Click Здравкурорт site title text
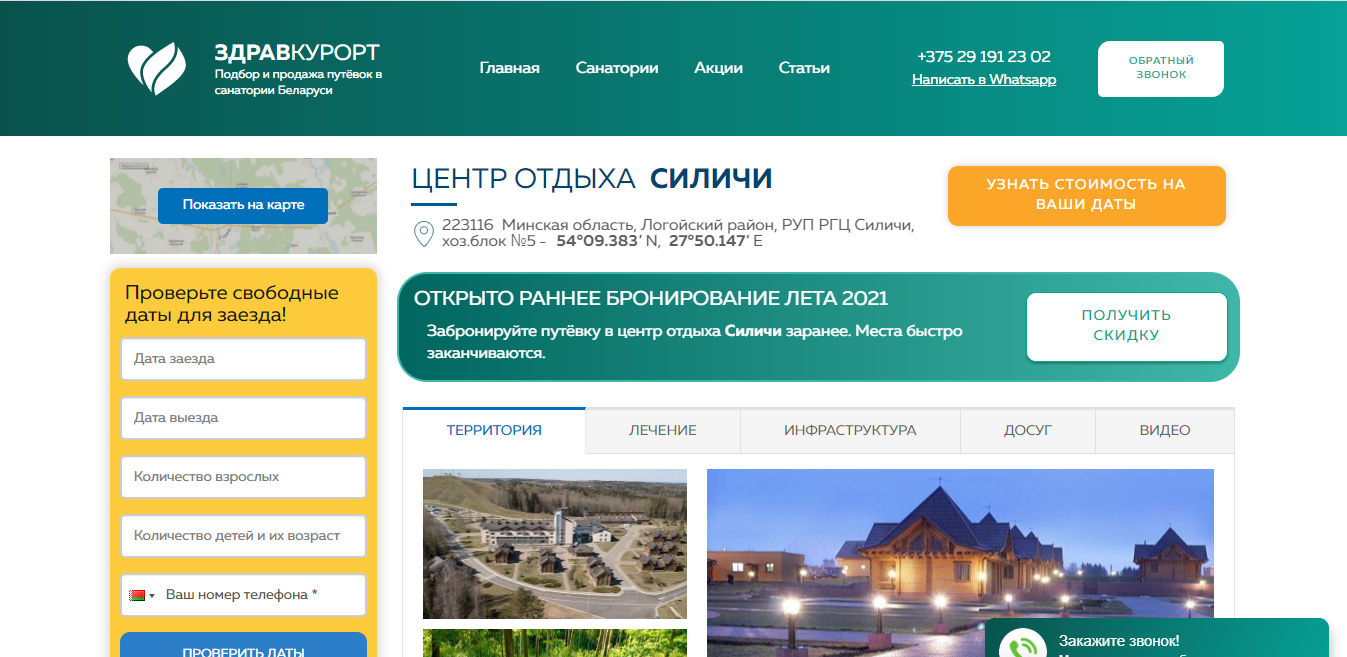Screen dimensions: 1347x657 (297, 53)
